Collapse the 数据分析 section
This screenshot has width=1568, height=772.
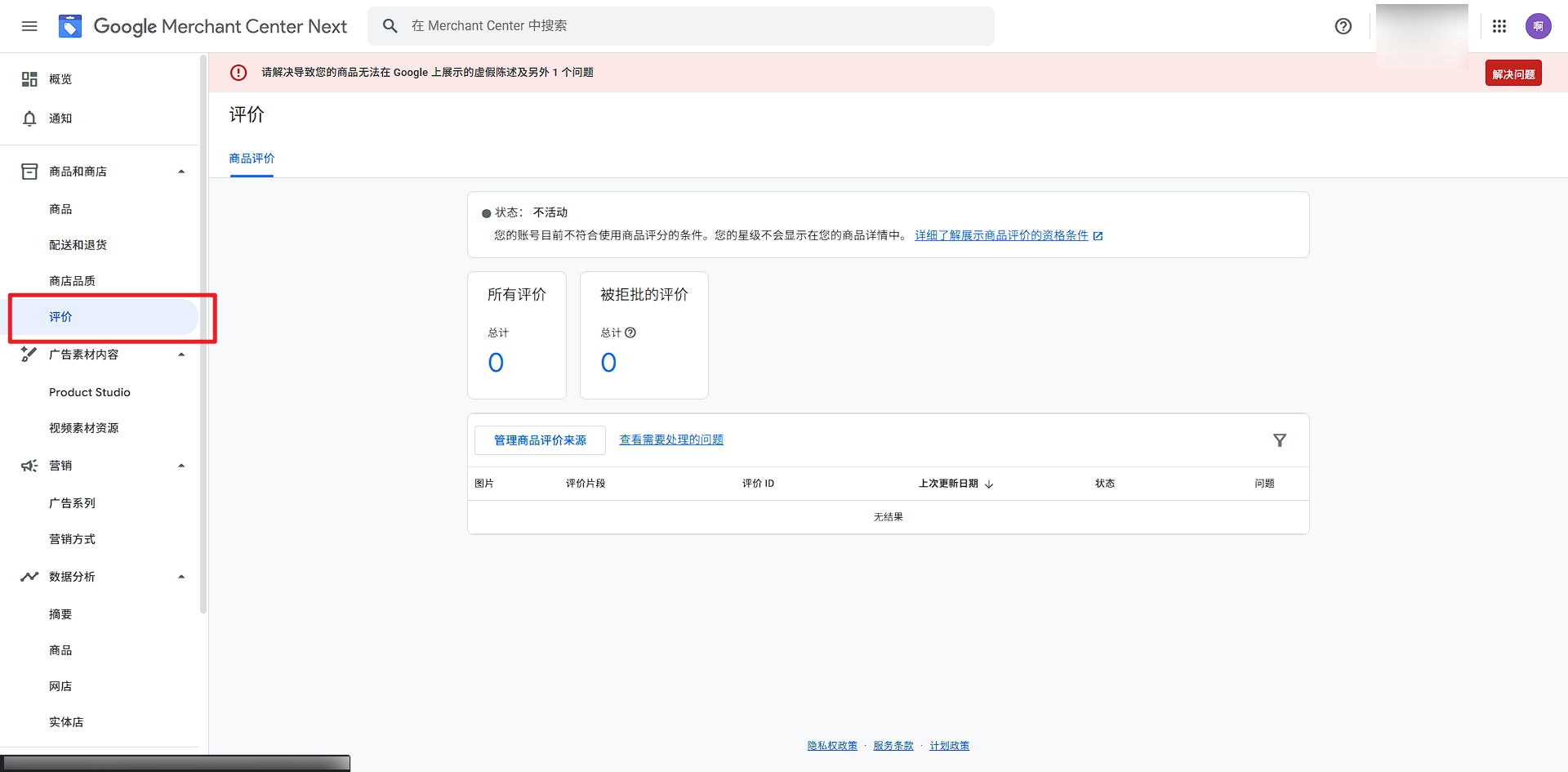pyautogui.click(x=181, y=577)
